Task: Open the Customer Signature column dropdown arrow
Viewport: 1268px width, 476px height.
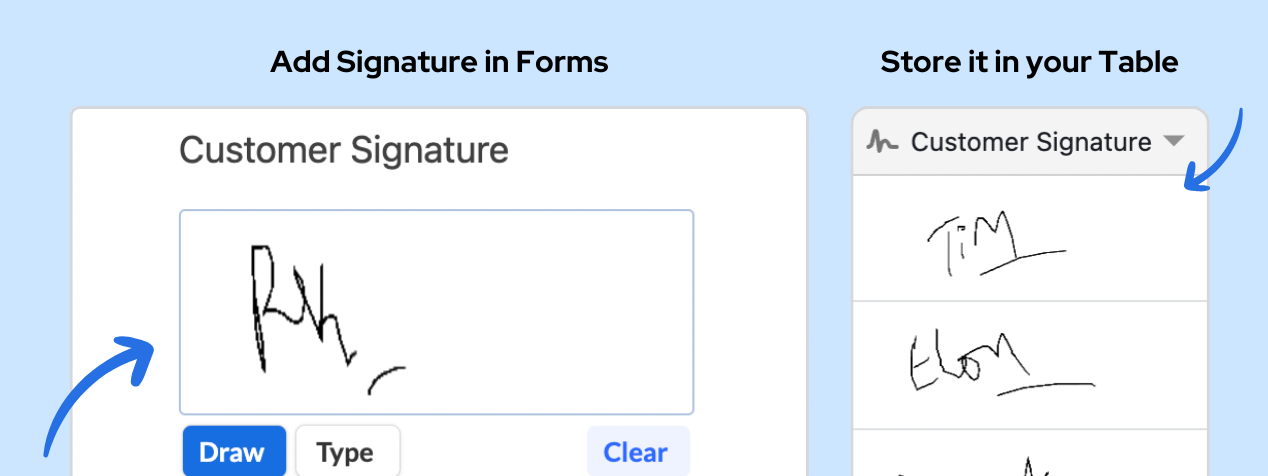Action: point(1174,142)
